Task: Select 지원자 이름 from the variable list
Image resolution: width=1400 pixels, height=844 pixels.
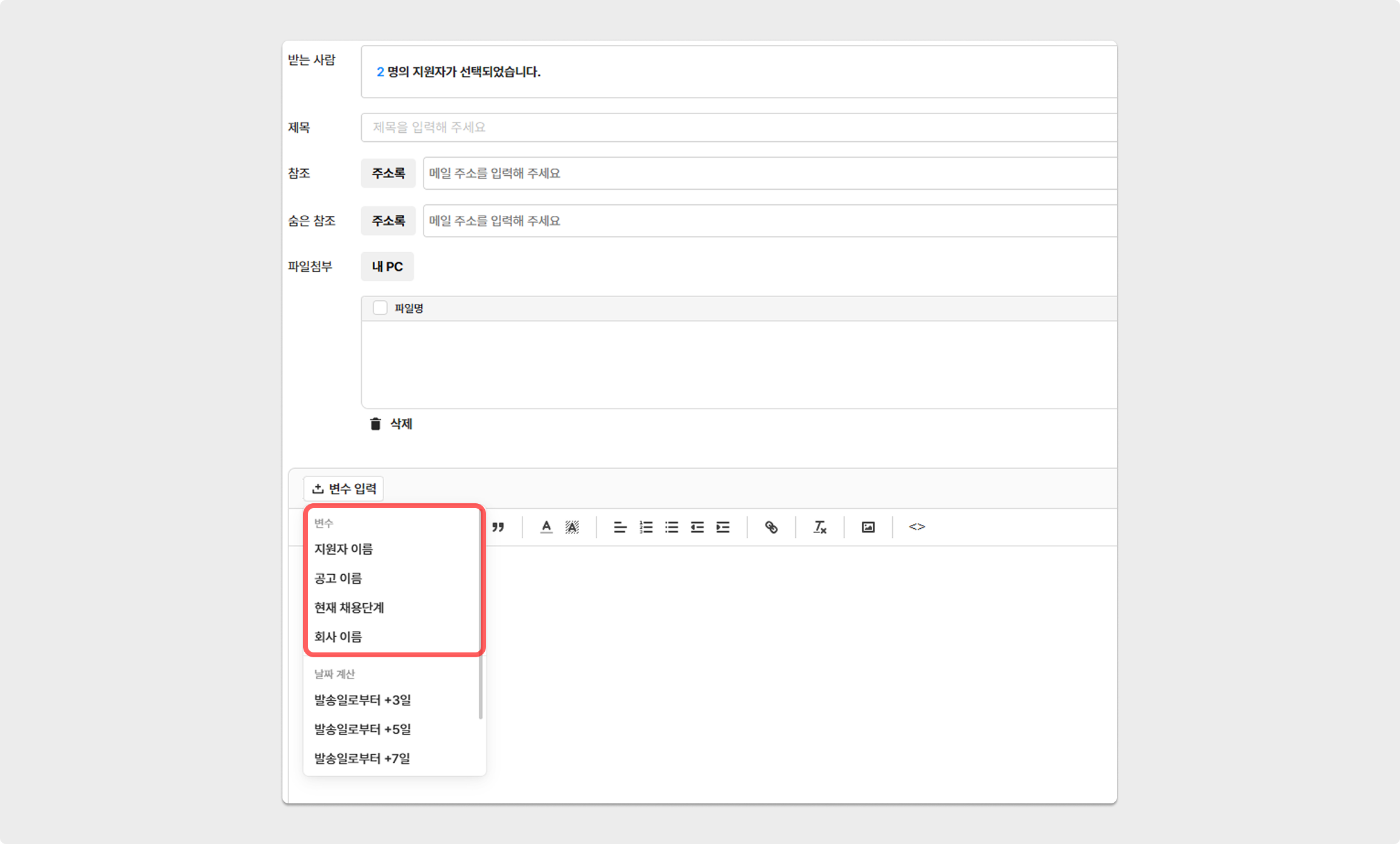Action: pos(344,549)
